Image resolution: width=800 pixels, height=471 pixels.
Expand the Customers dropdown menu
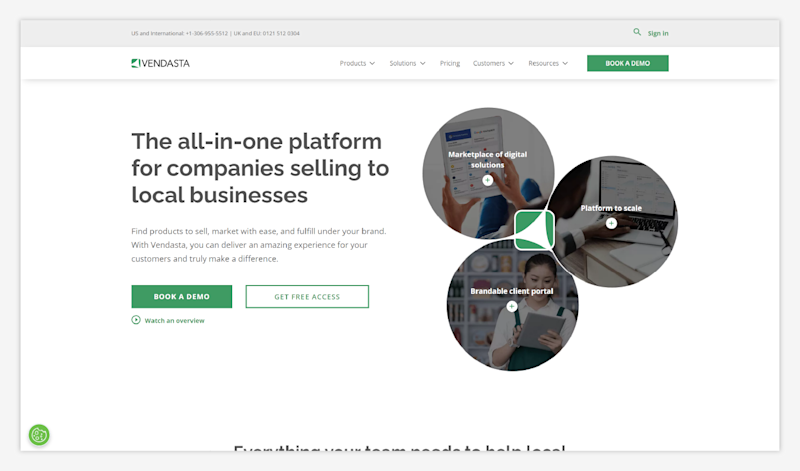(x=493, y=63)
